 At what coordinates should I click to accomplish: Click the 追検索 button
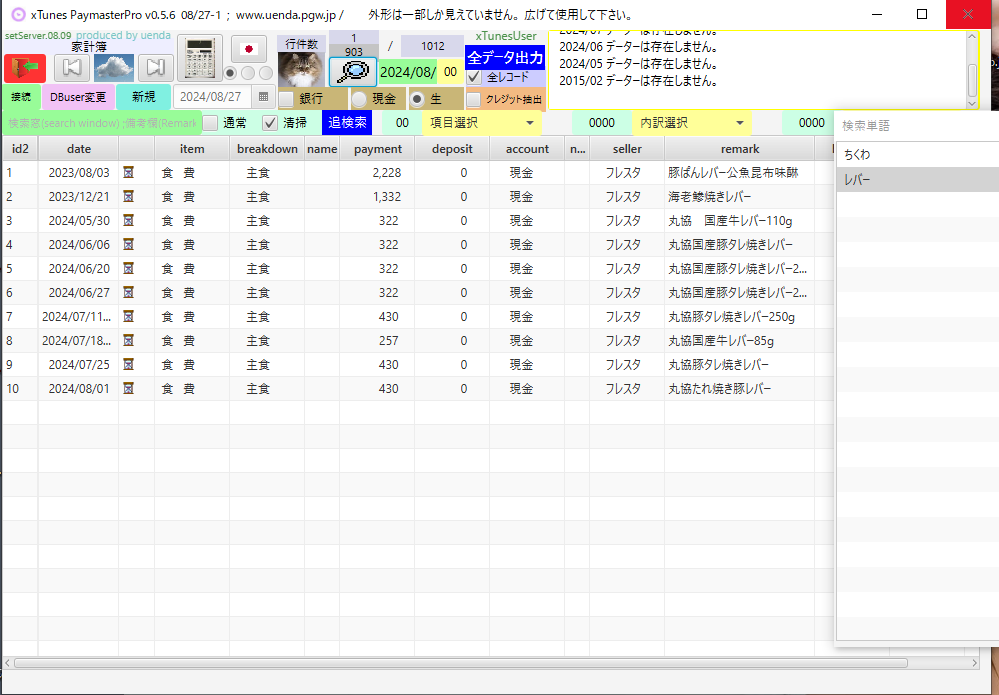346,123
